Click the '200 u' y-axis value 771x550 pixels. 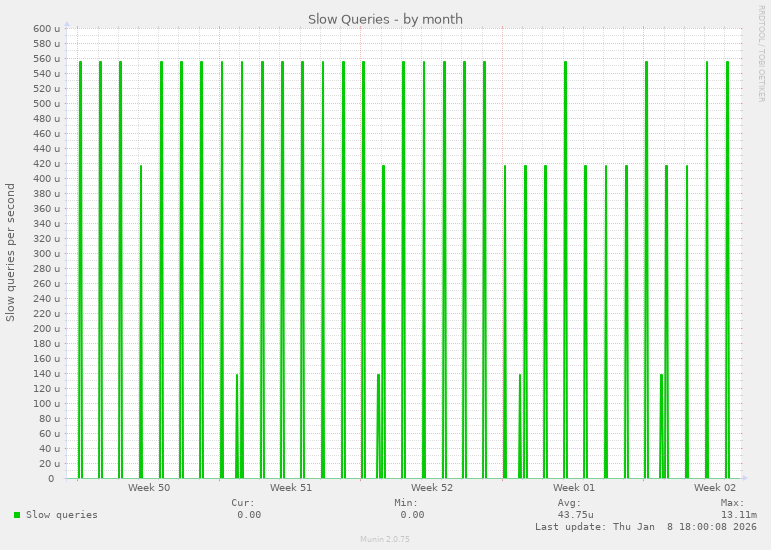click(47, 328)
